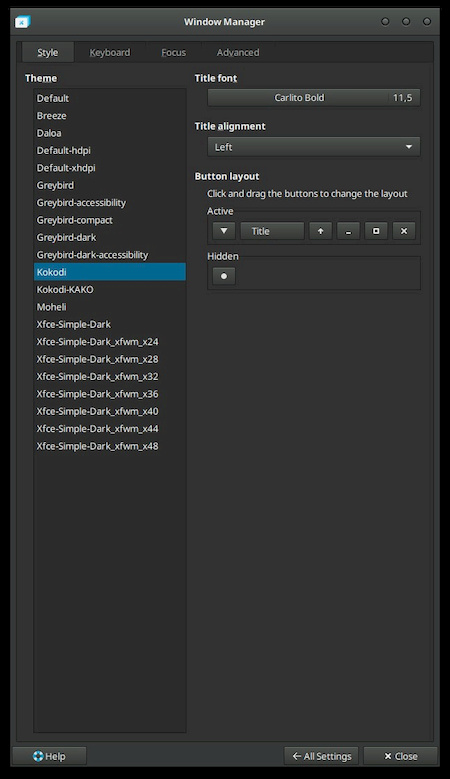
Task: Go back to All Settings
Action: 321,756
